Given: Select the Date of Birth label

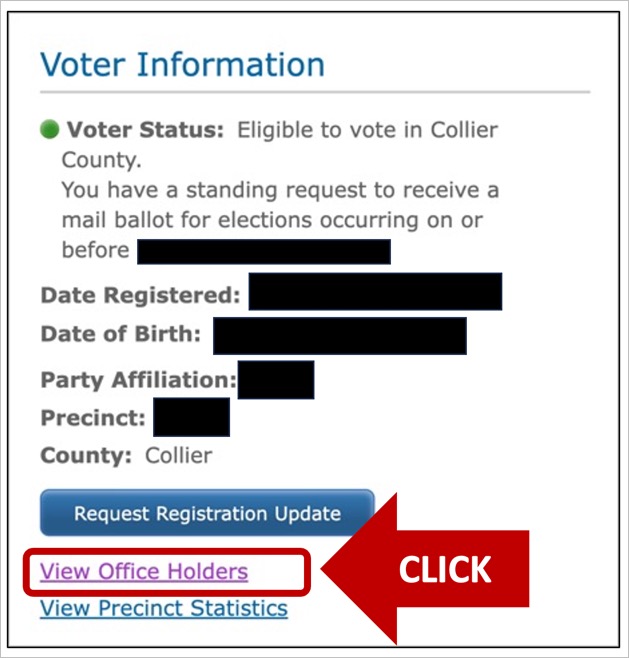Looking at the screenshot, I should tap(121, 335).
